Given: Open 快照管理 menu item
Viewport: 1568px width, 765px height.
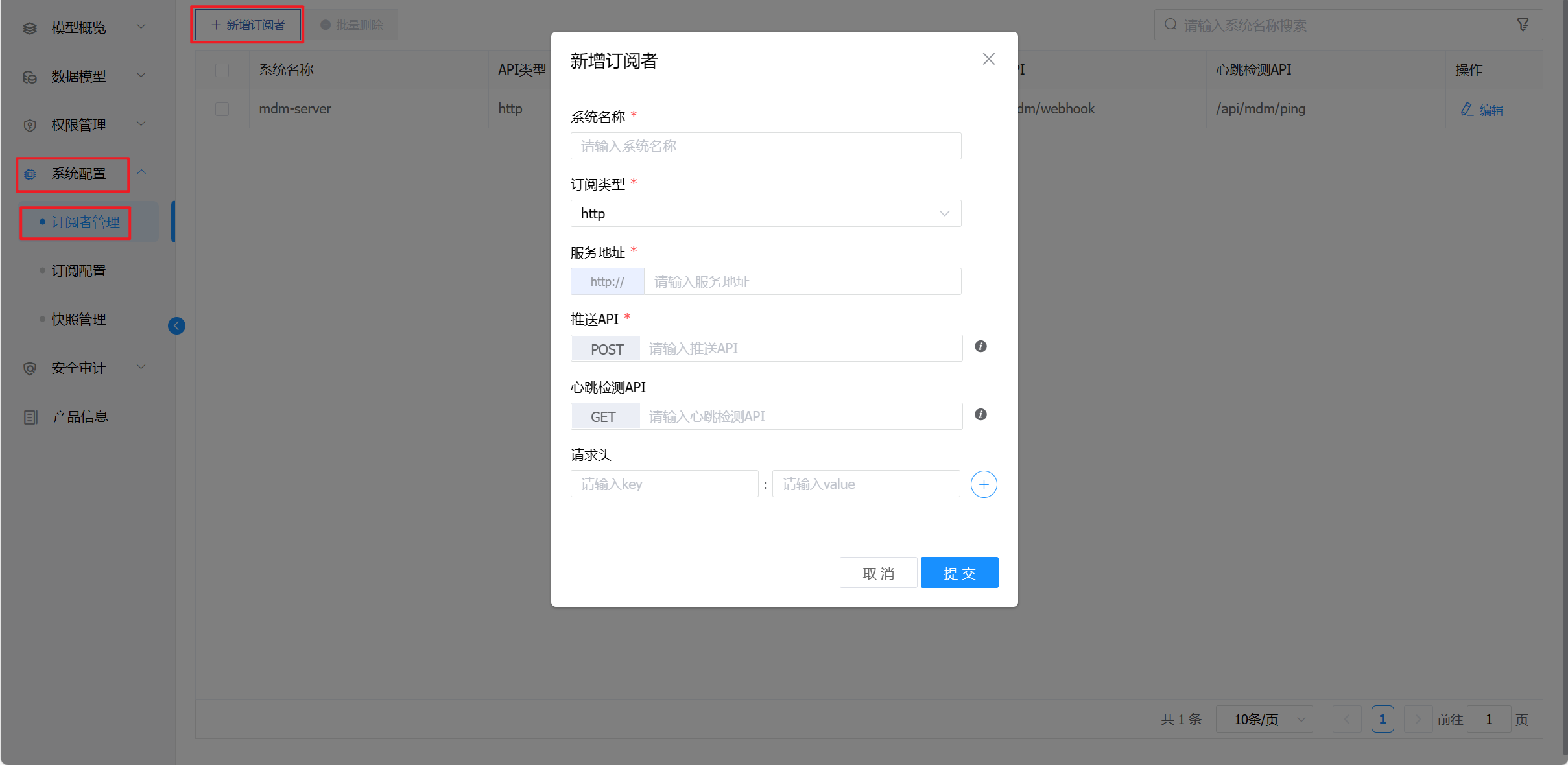Looking at the screenshot, I should [x=79, y=320].
